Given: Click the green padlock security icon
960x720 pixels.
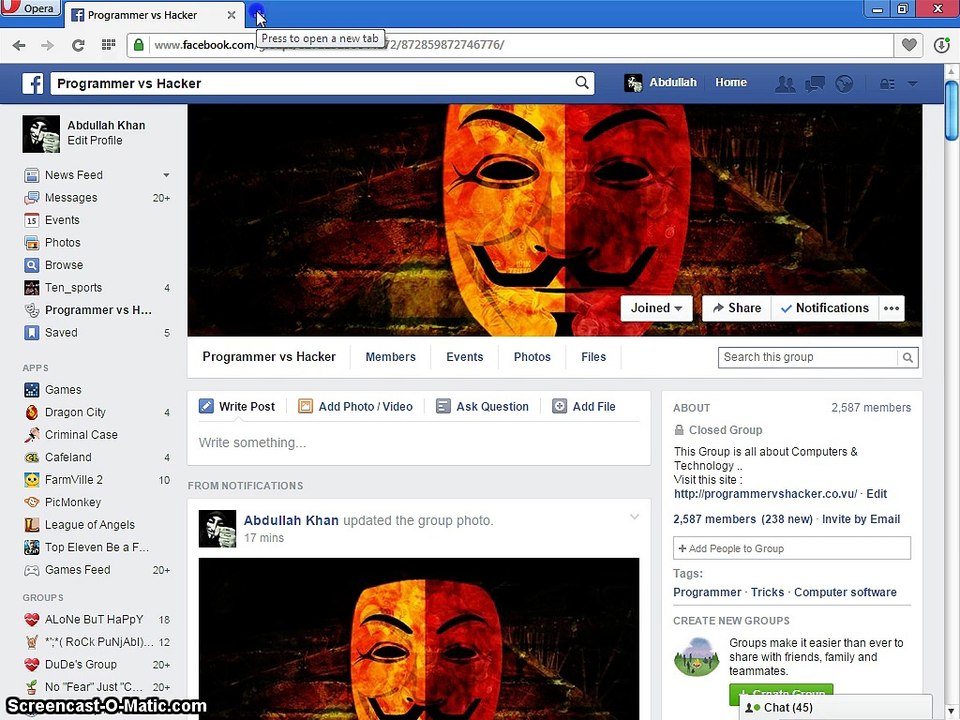Looking at the screenshot, I should [x=139, y=45].
